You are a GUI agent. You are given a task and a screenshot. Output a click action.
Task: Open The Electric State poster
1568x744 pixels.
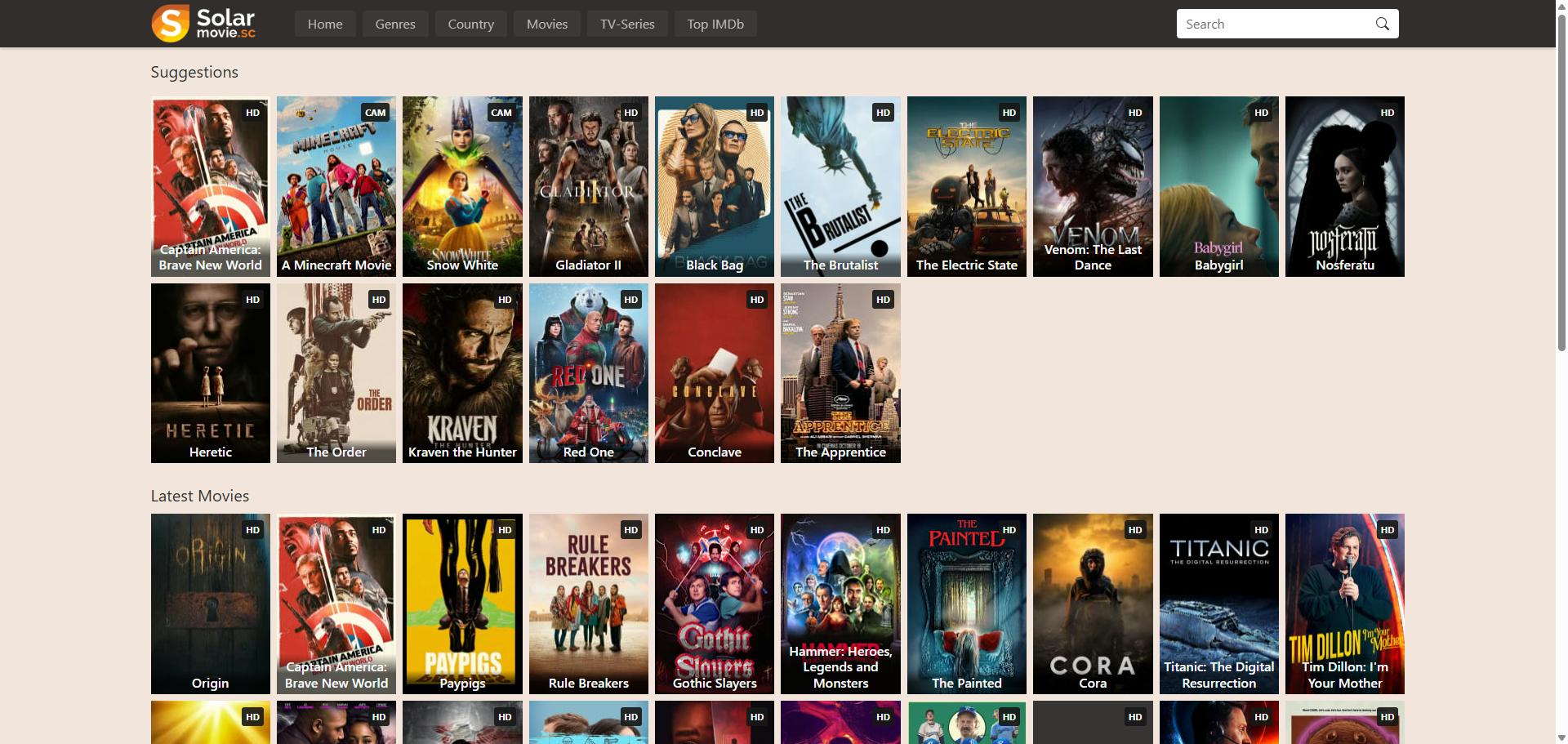tap(967, 186)
